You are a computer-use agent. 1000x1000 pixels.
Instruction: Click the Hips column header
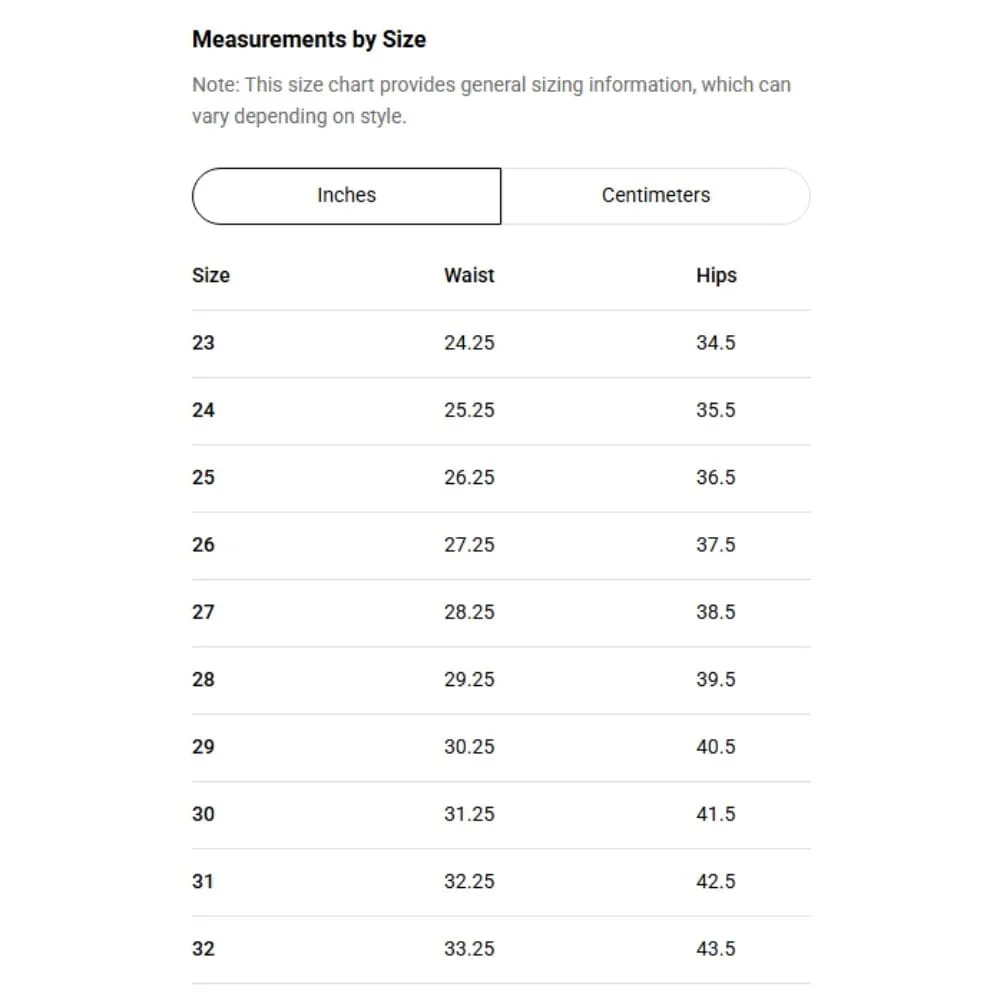coord(716,276)
